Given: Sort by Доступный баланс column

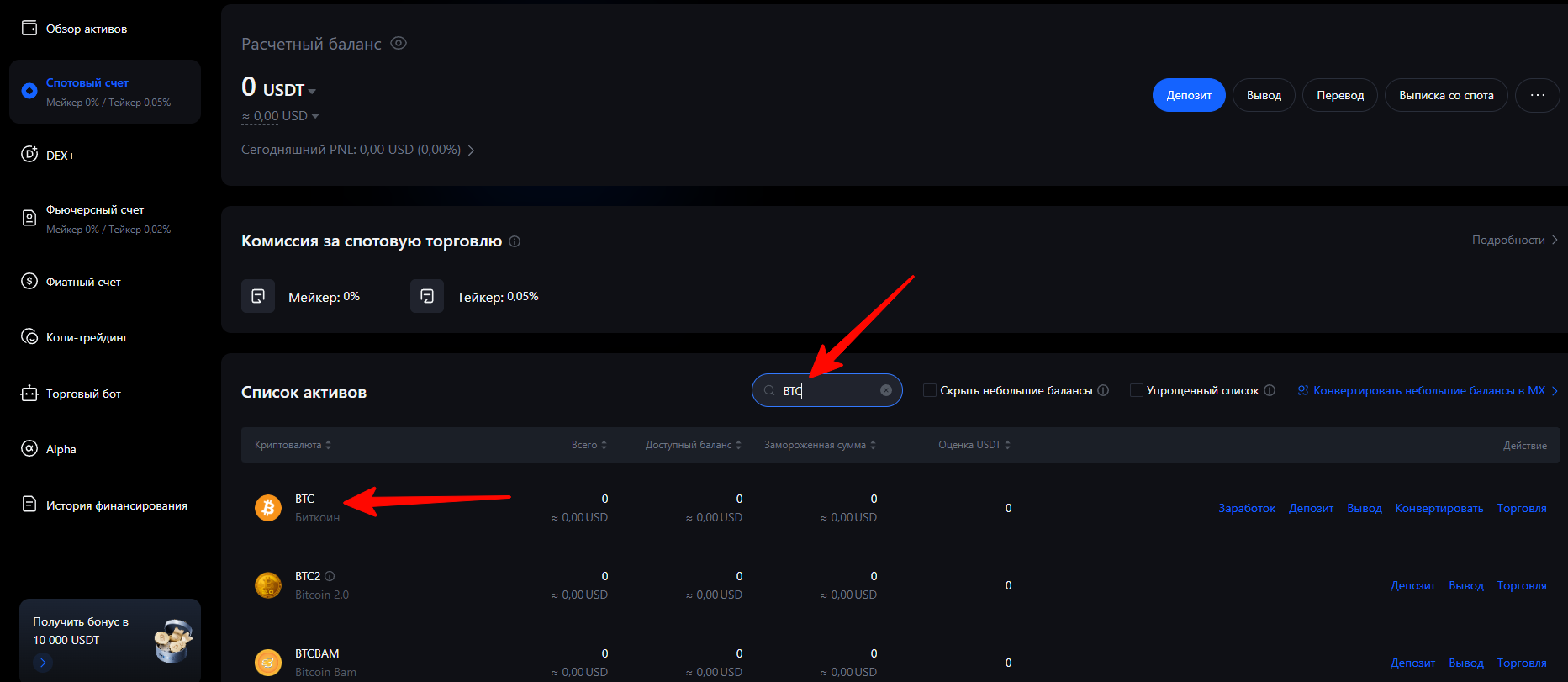Looking at the screenshot, I should pyautogui.click(x=694, y=445).
